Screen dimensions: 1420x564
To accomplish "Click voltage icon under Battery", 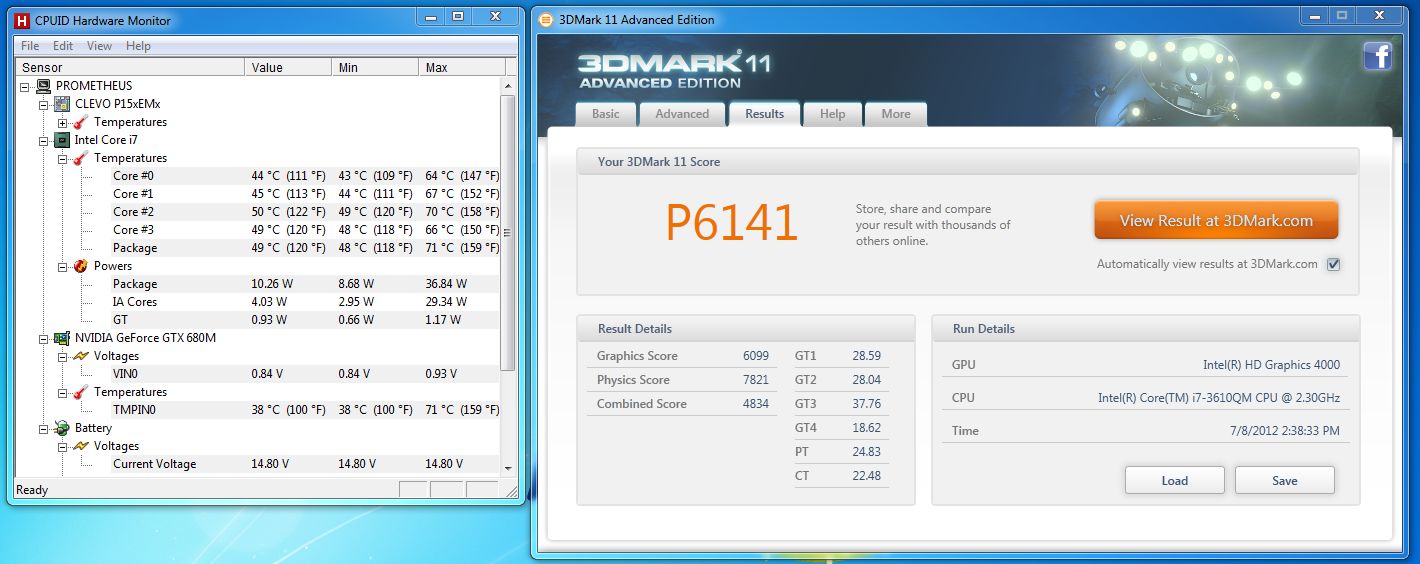I will click(80, 446).
